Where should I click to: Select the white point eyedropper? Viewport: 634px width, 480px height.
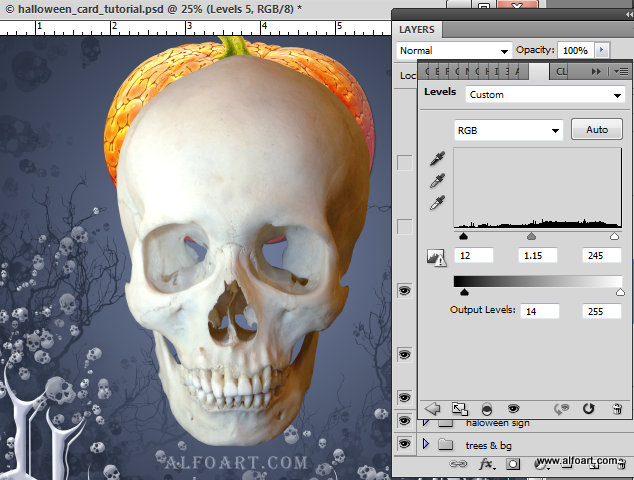coord(436,203)
